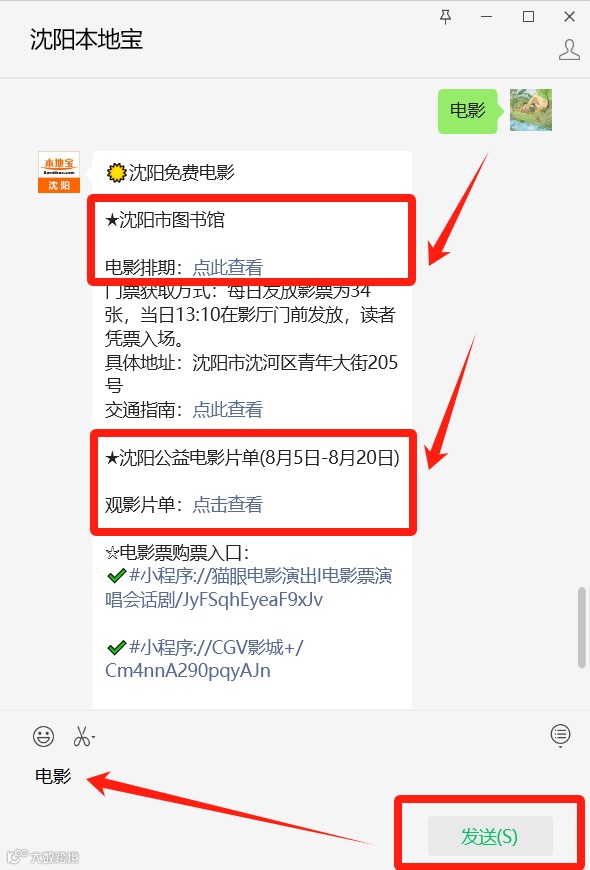Click the 沈阳本地宝 account avatar
This screenshot has width=590, height=870.
click(59, 172)
